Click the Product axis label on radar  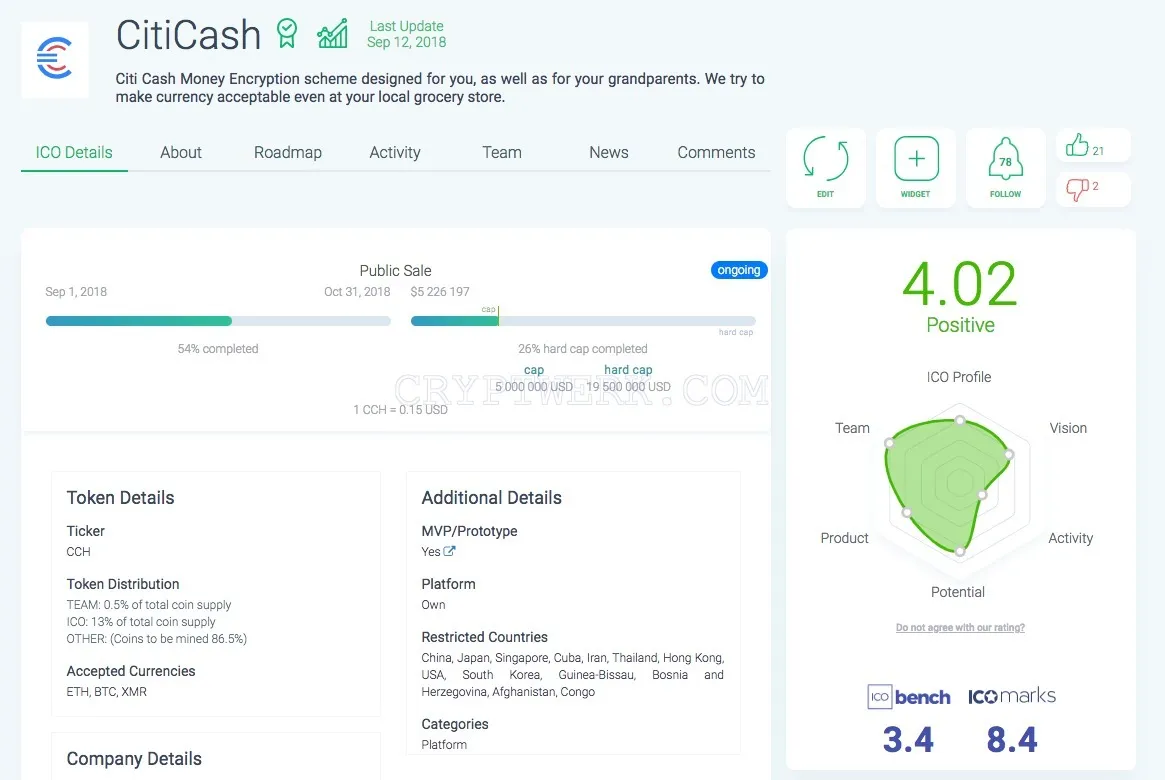[844, 538]
